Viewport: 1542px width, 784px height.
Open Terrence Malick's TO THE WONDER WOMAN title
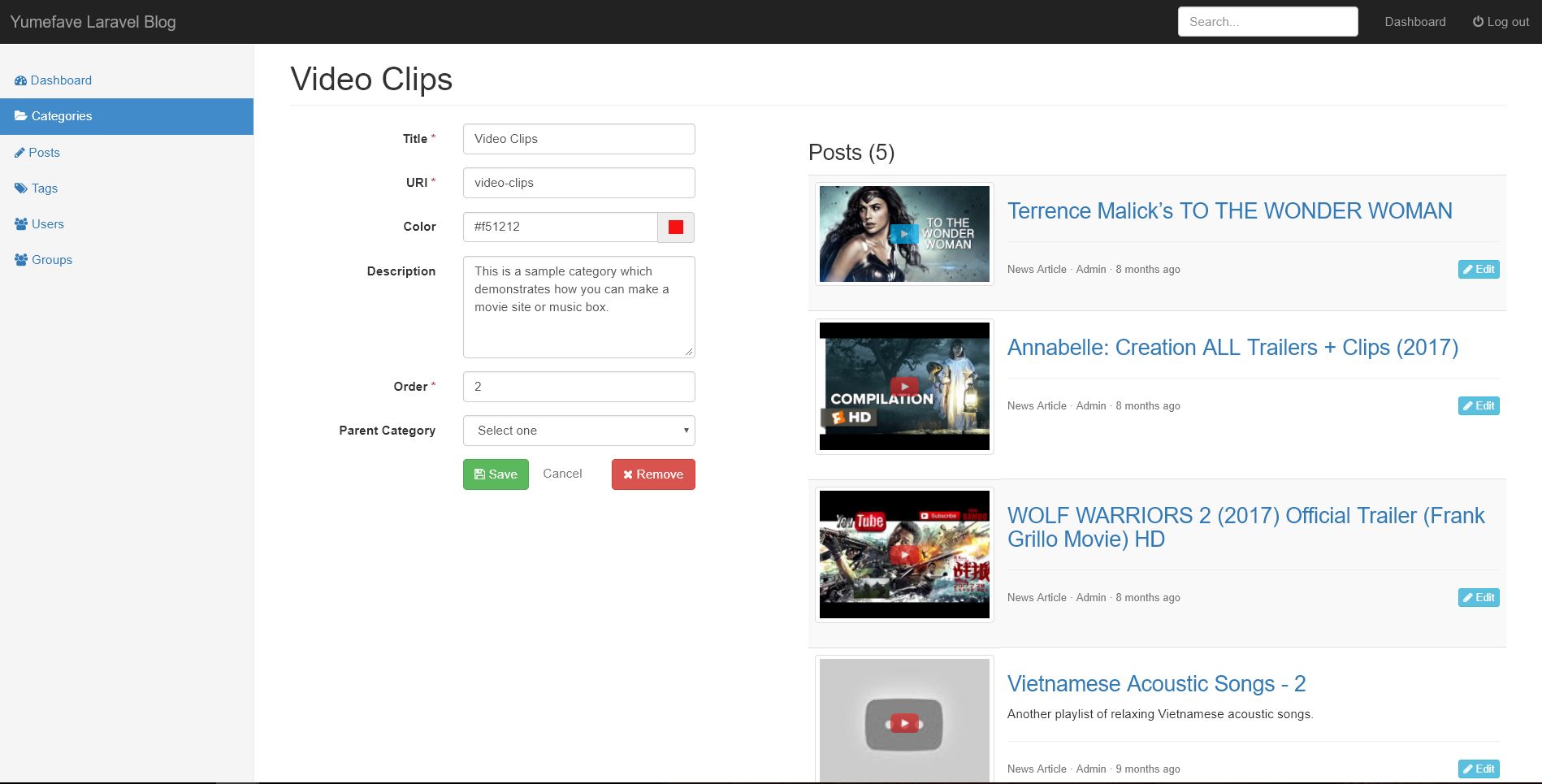pyautogui.click(x=1229, y=211)
